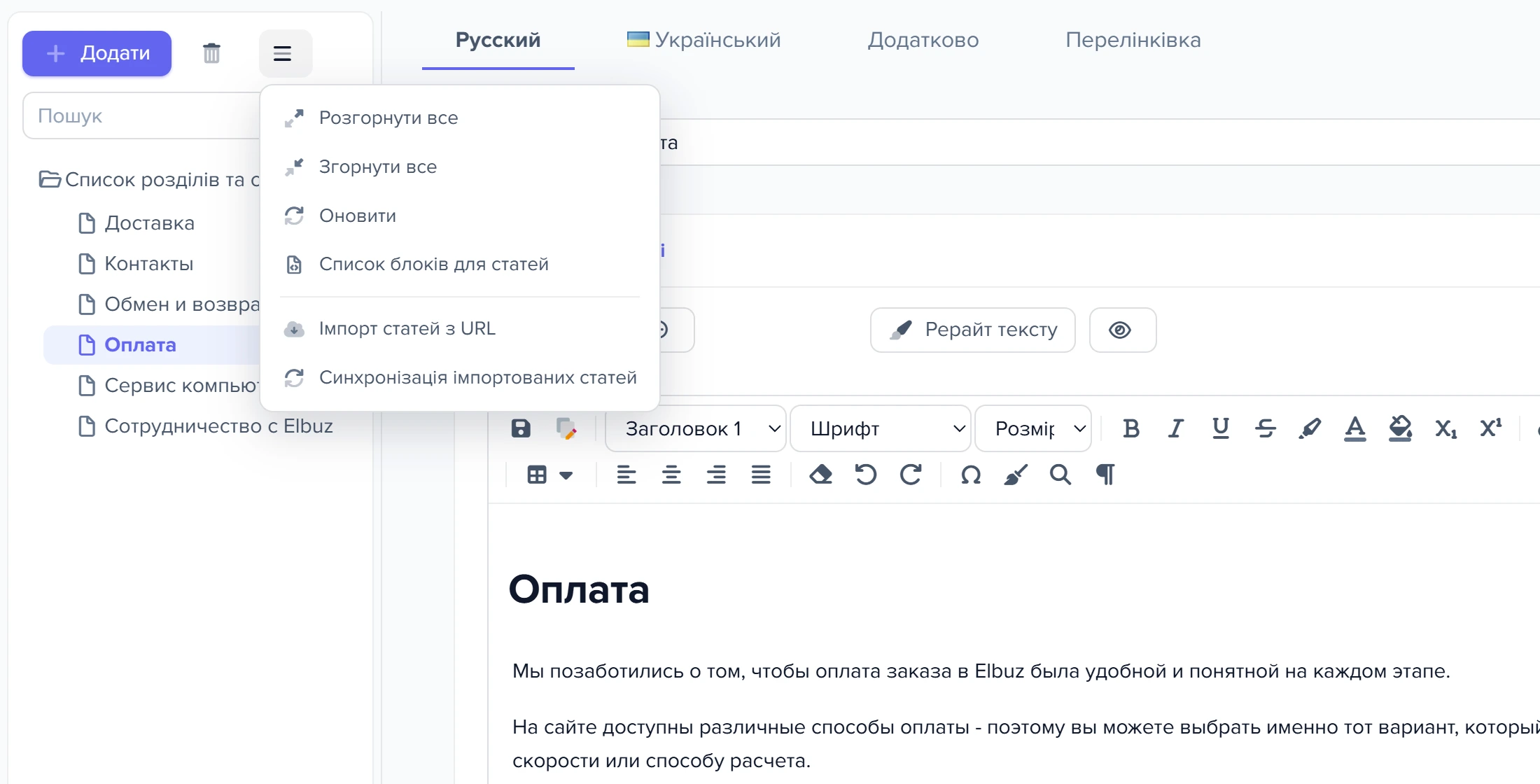The height and width of the screenshot is (784, 1540).
Task: Apply Superscript formatting
Action: coord(1490,428)
